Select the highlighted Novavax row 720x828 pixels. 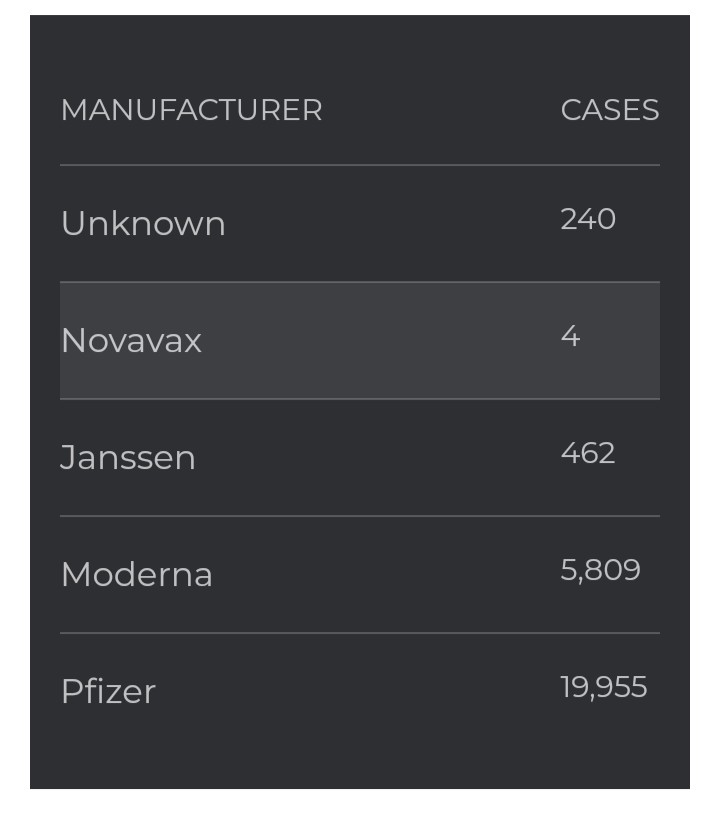click(360, 341)
